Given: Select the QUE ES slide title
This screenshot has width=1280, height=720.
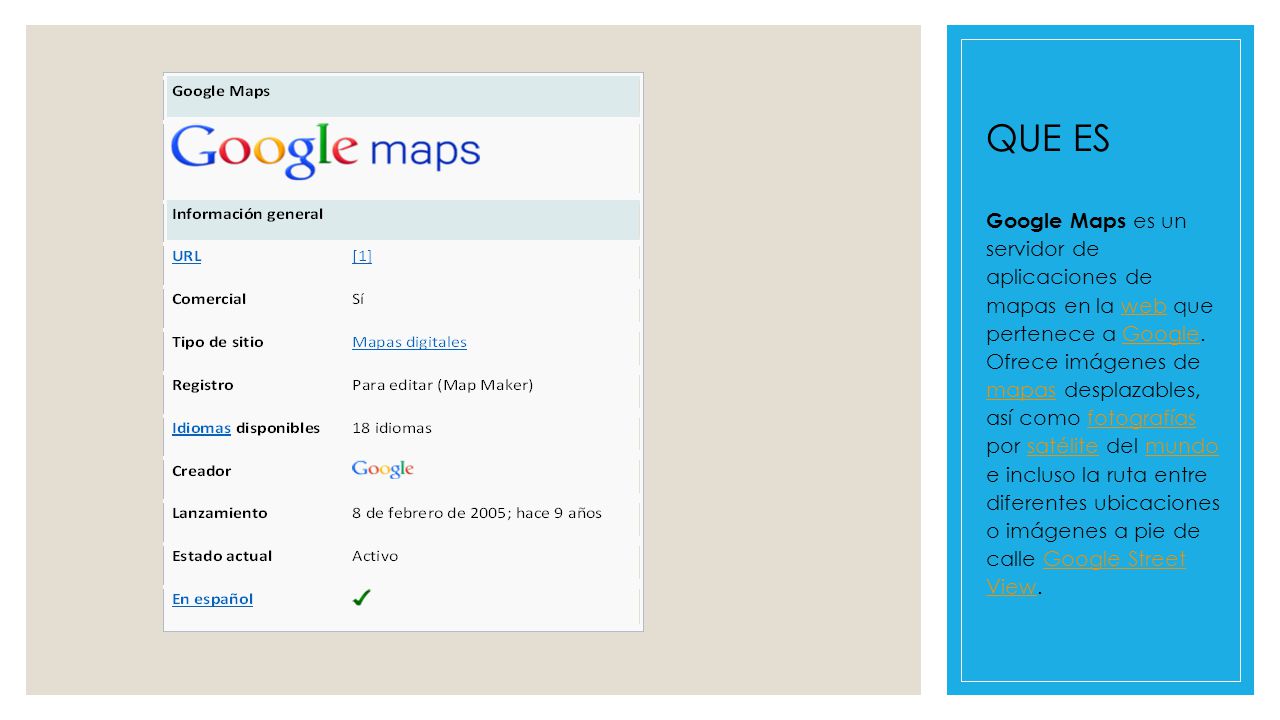Looking at the screenshot, I should point(1048,139).
